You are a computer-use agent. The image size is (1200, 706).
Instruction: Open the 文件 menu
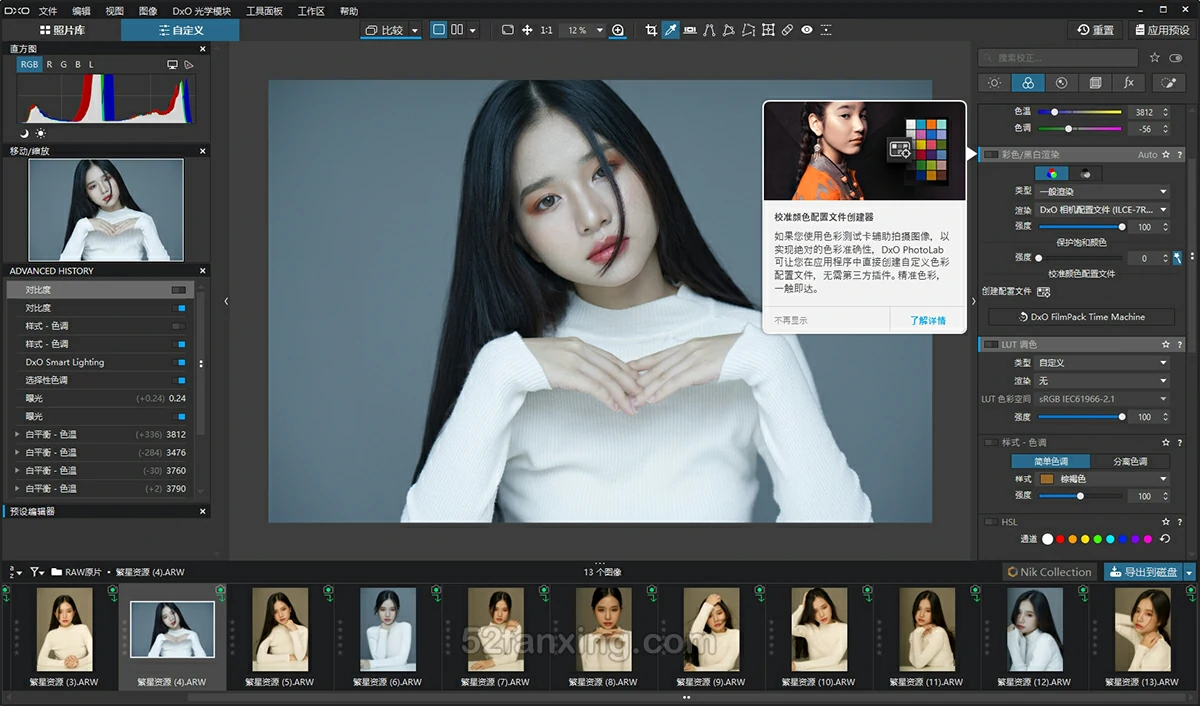(x=48, y=11)
